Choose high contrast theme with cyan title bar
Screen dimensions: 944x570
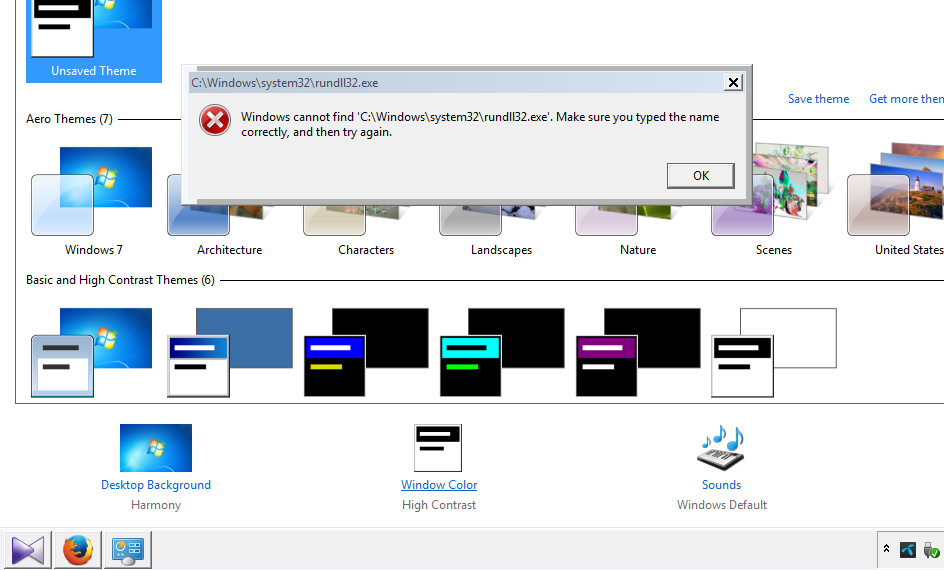pos(502,353)
